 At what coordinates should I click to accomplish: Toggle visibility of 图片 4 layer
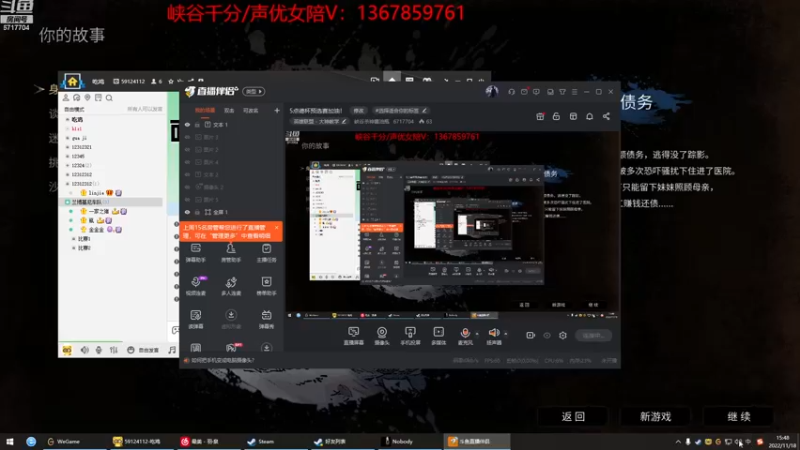pyautogui.click(x=187, y=162)
